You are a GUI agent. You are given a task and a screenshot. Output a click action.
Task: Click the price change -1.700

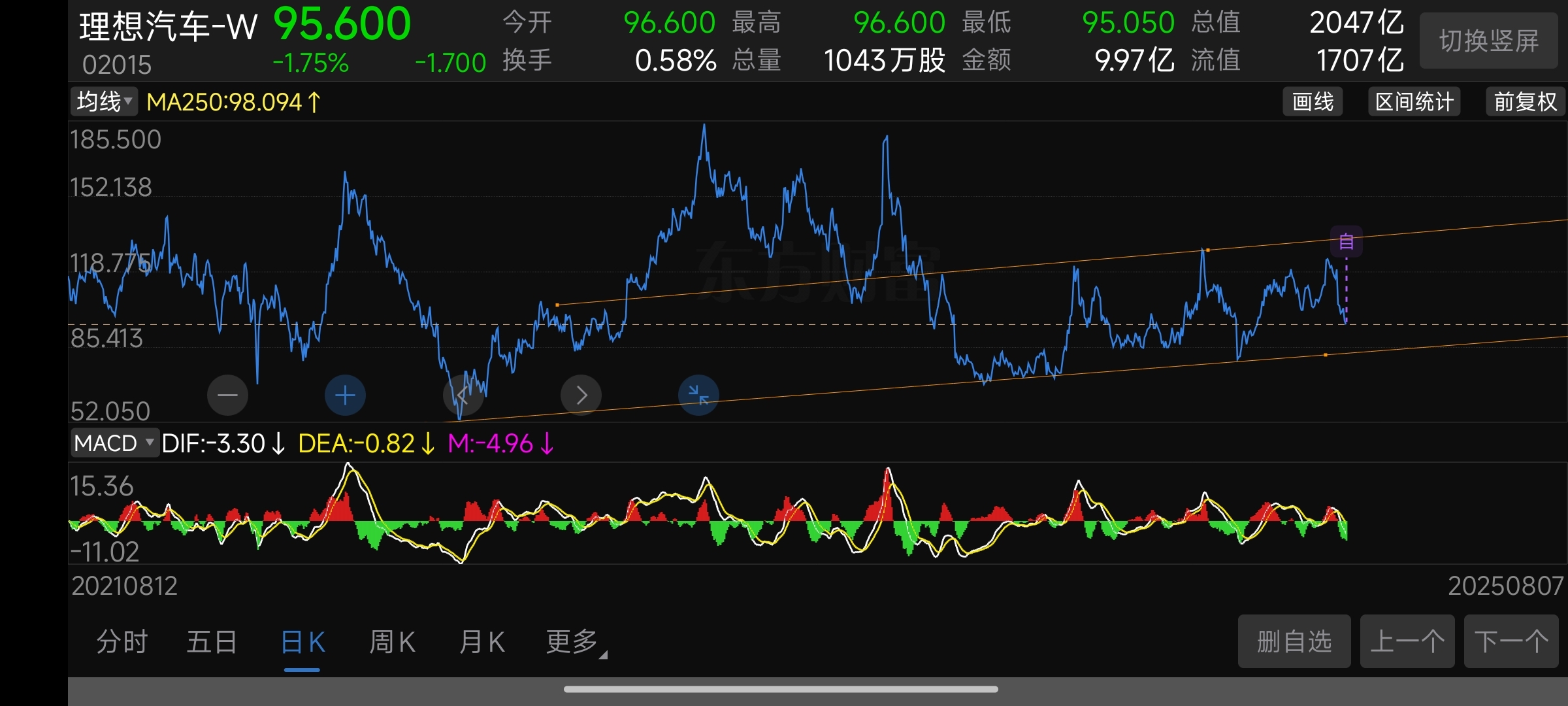pos(451,63)
